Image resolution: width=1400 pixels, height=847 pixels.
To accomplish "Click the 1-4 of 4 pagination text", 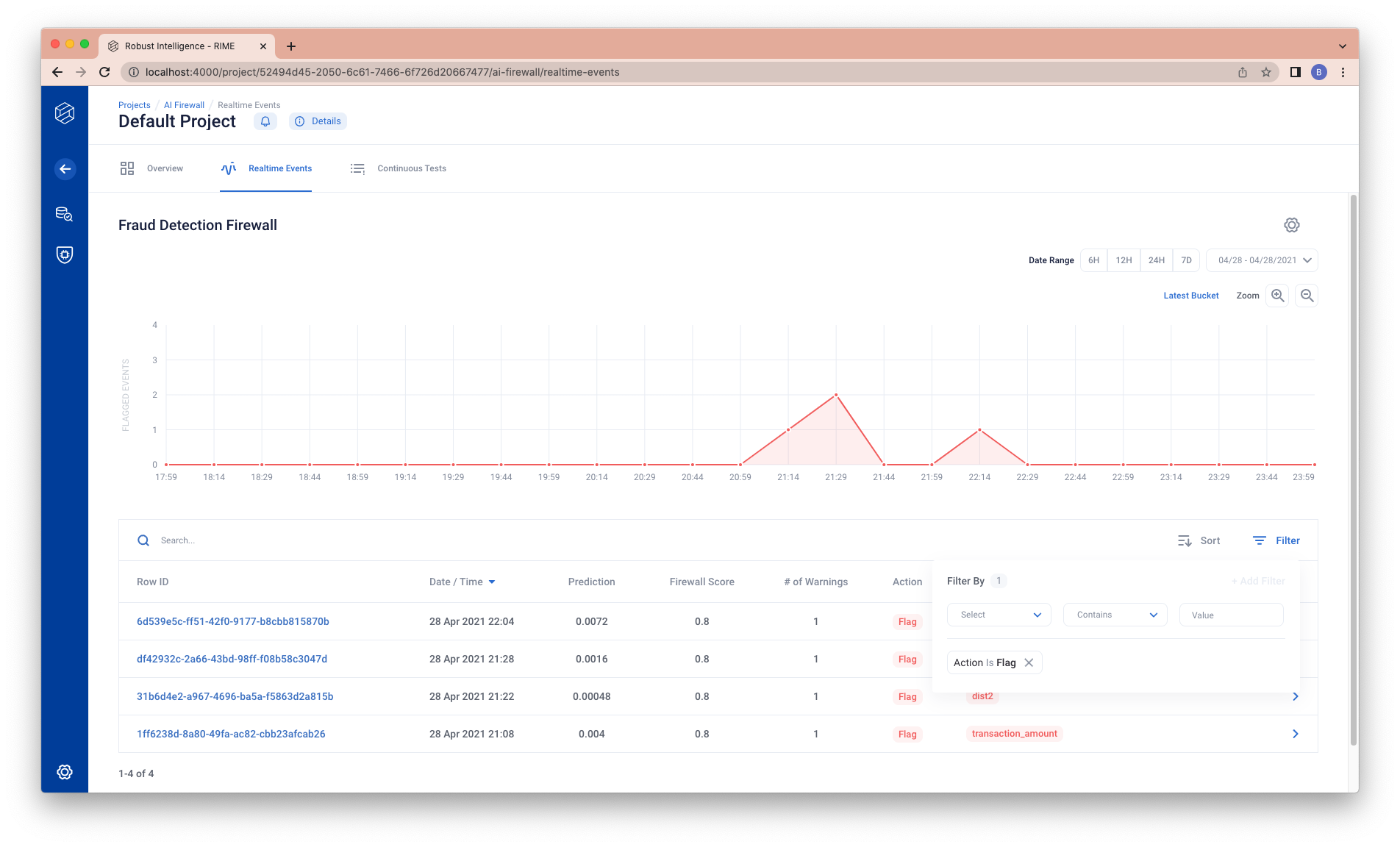I will pos(136,773).
